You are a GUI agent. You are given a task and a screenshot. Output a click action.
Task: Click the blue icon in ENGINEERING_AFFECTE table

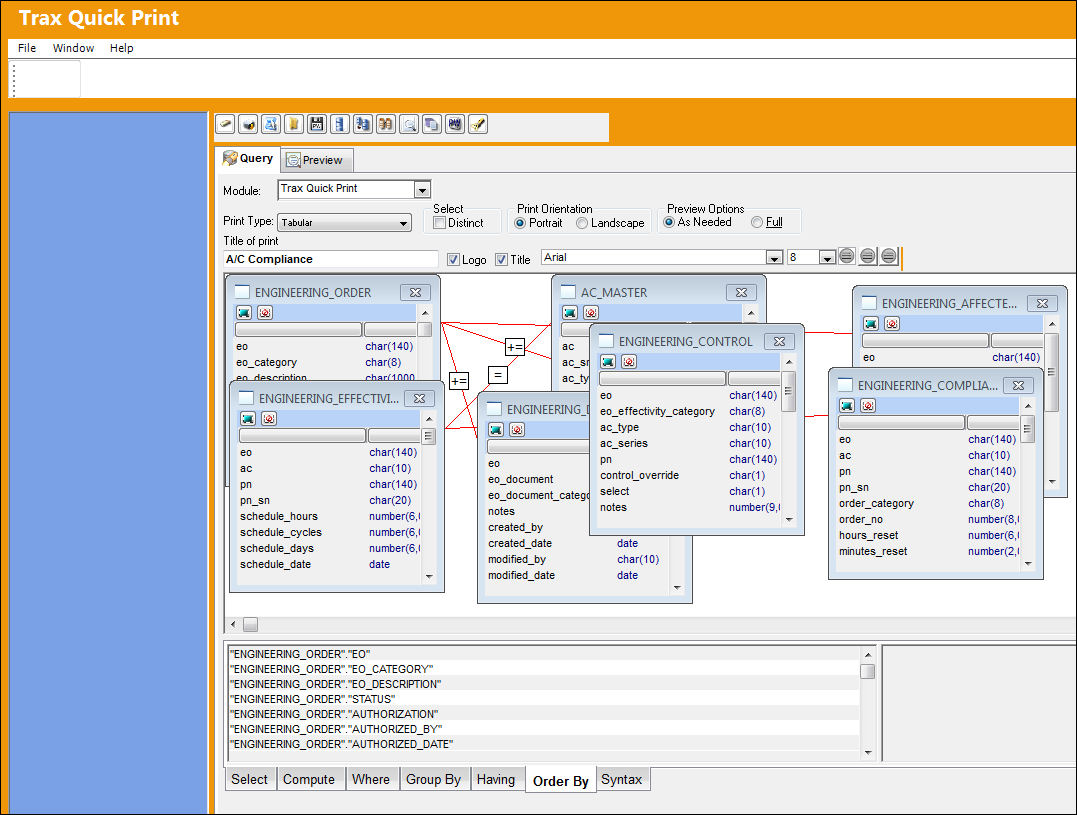coord(871,323)
